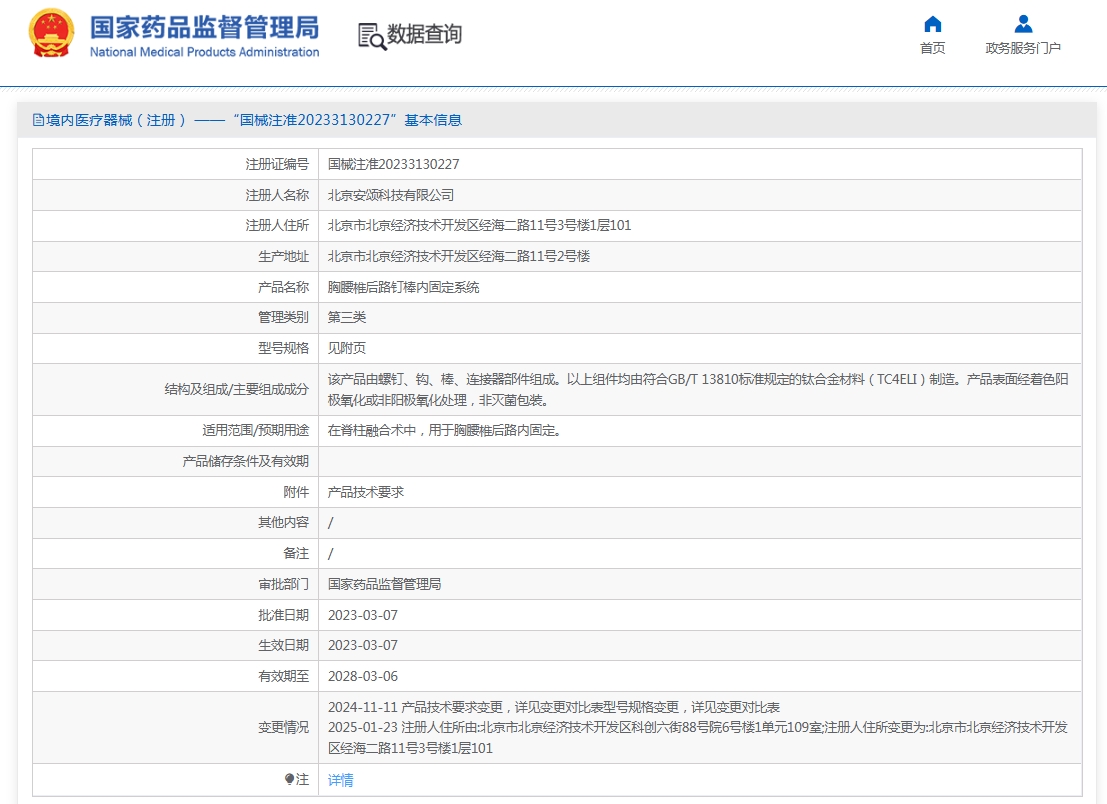Click the 政务服务门户 text label

(x=1023, y=48)
